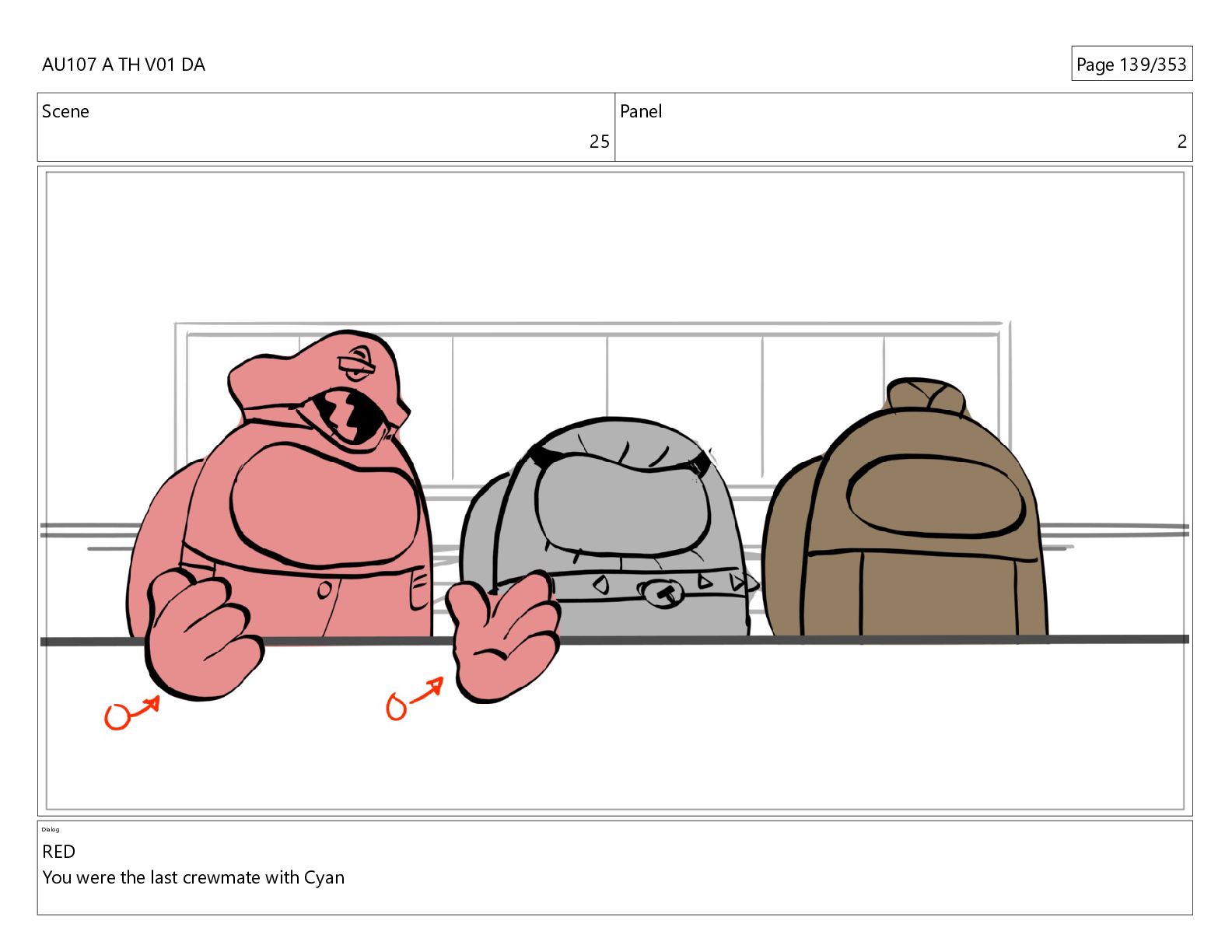The width and height of the screenshot is (1232, 952).
Task: Click the brown crewmate character
Action: [905, 509]
